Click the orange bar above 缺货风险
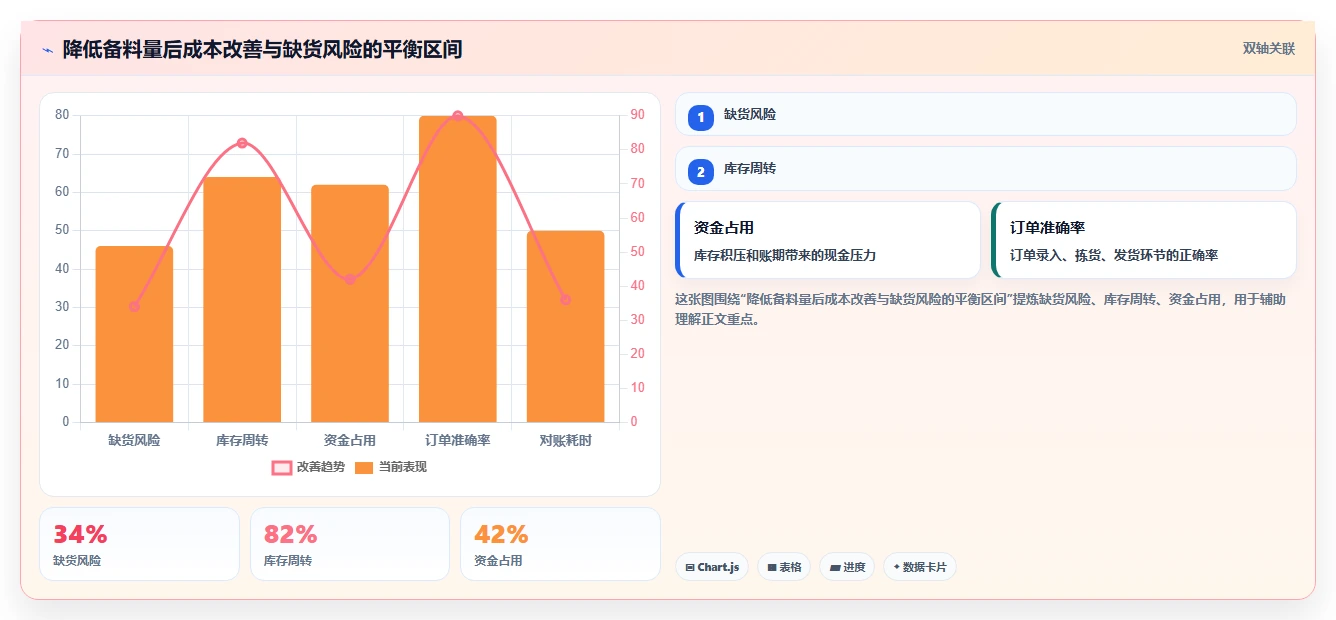1336x620 pixels. [134, 334]
